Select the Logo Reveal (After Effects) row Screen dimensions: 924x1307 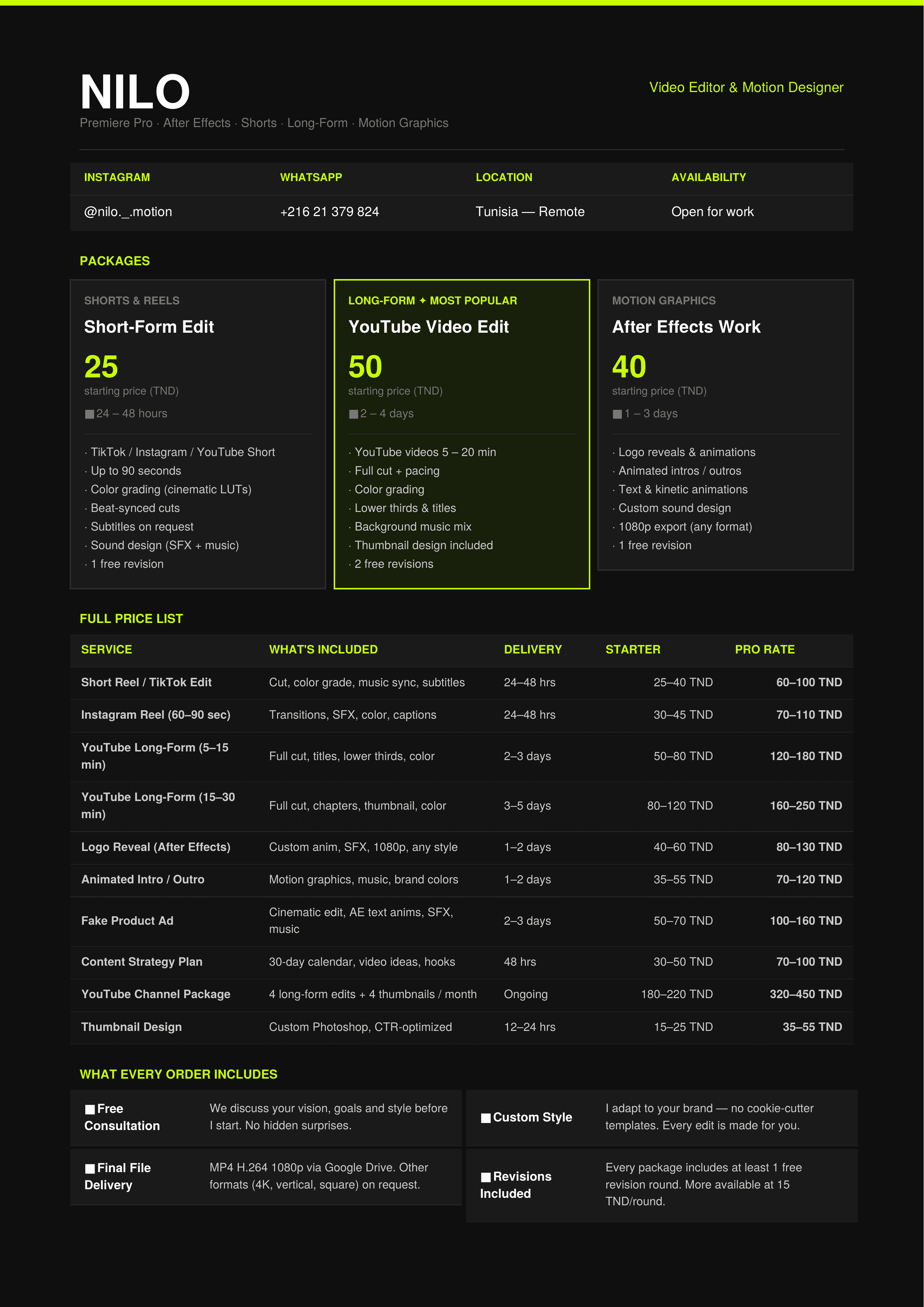(461, 847)
